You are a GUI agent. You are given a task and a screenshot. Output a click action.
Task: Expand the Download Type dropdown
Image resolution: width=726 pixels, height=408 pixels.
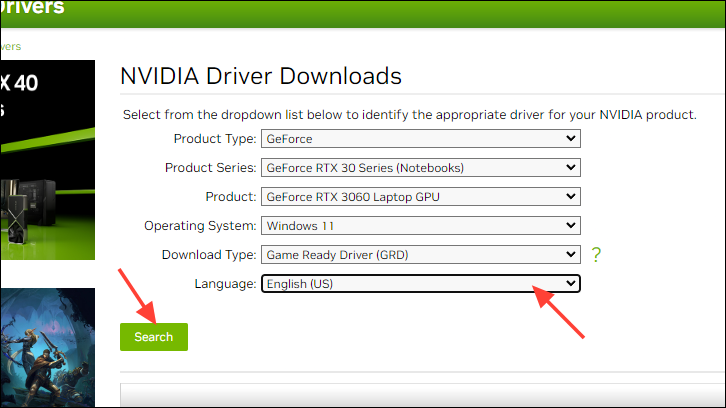click(x=420, y=255)
